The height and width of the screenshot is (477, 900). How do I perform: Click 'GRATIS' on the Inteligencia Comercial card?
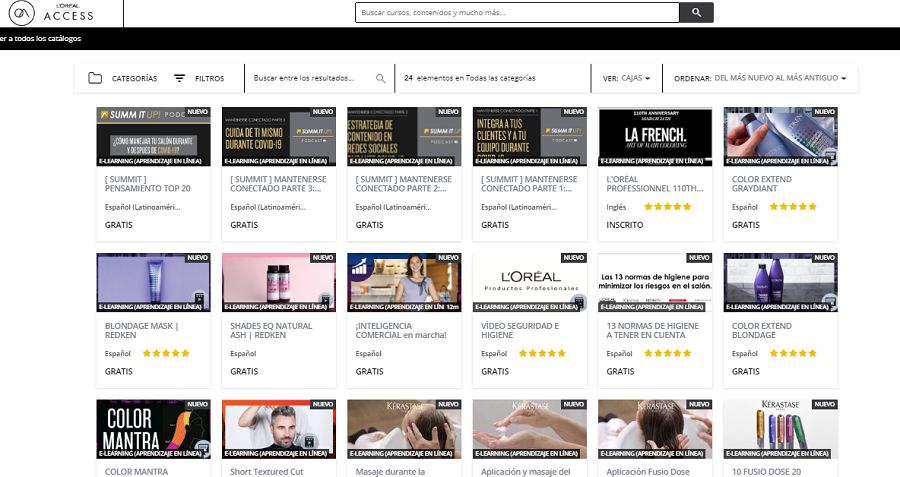[369, 371]
